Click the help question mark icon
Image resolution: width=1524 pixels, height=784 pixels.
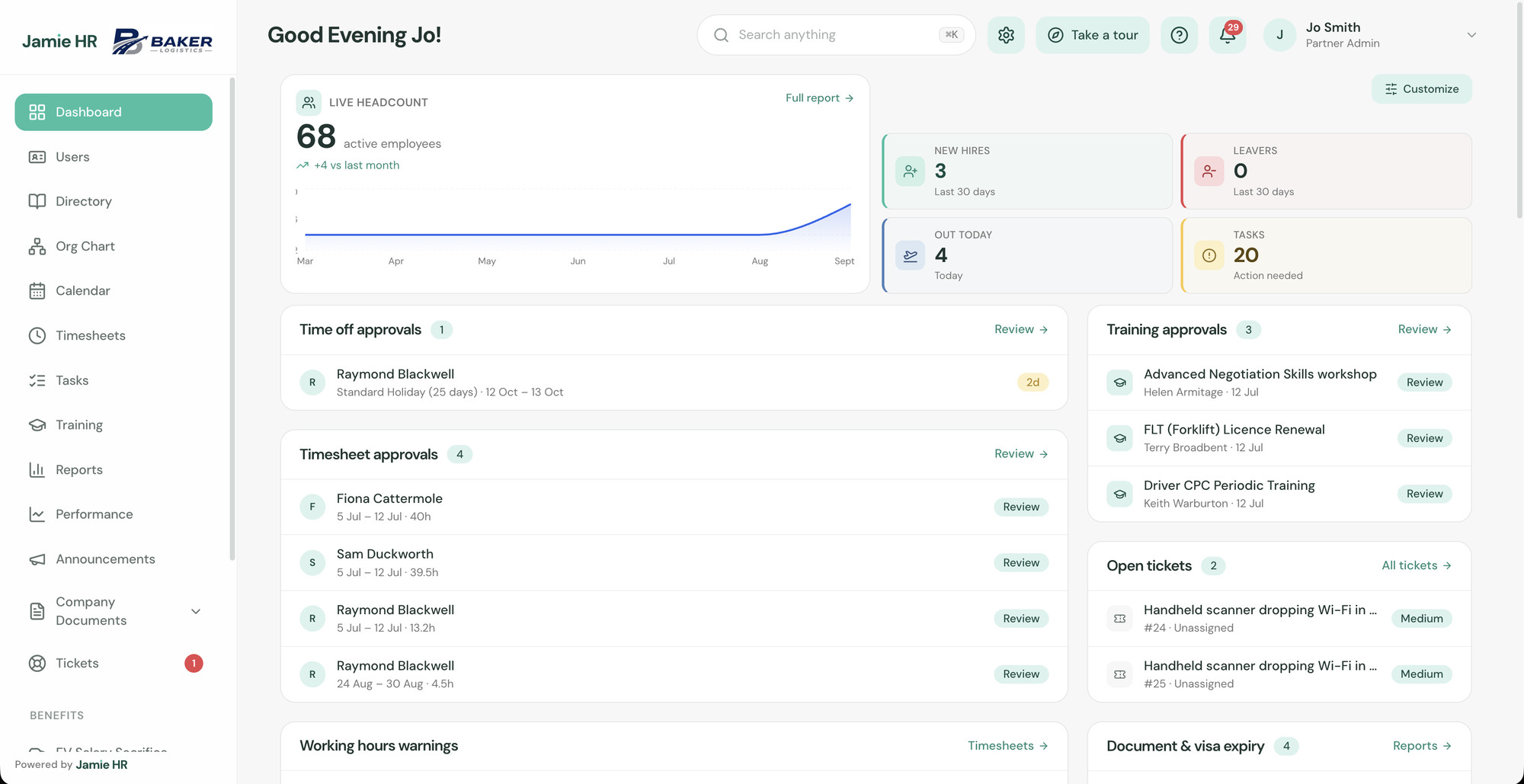[x=1179, y=35]
